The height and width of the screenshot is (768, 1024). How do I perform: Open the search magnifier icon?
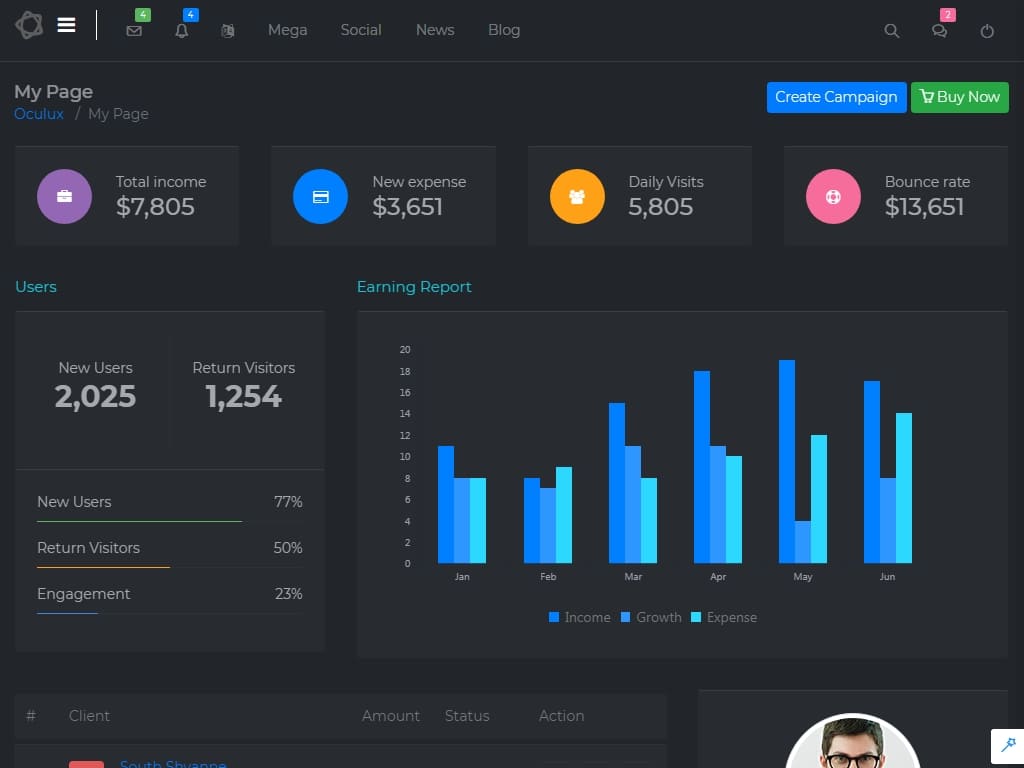click(x=891, y=31)
